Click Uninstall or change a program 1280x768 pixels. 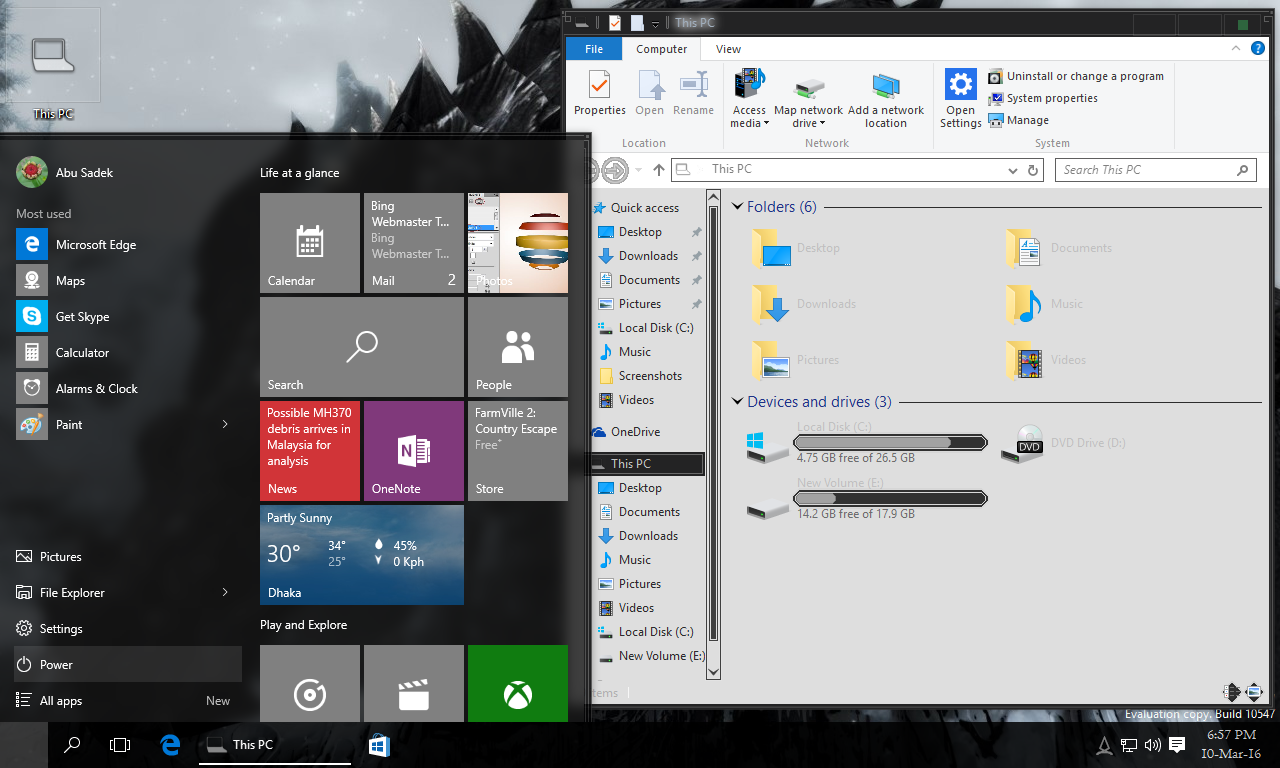(x=1076, y=76)
